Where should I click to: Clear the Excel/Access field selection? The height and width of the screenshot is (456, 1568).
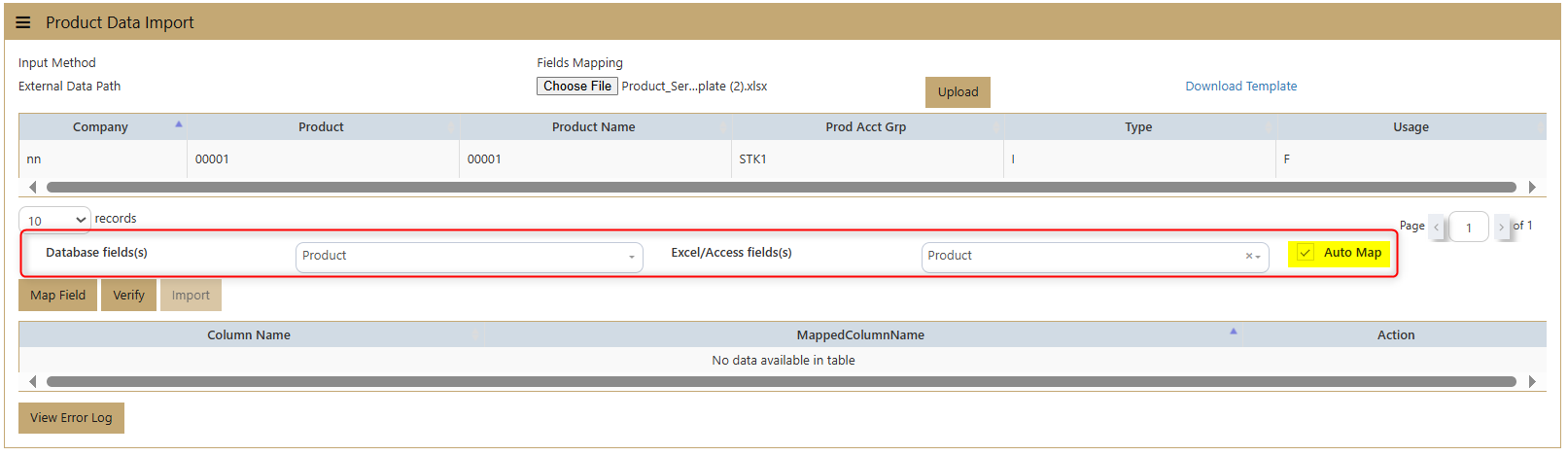(1249, 257)
